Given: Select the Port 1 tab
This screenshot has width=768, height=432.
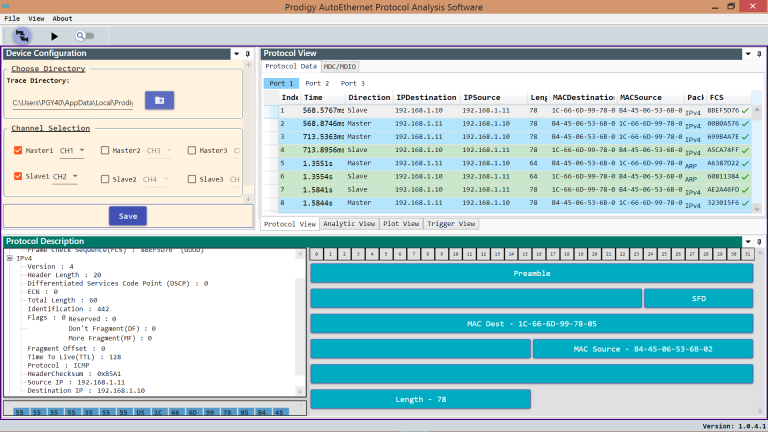Looking at the screenshot, I should pyautogui.click(x=281, y=83).
